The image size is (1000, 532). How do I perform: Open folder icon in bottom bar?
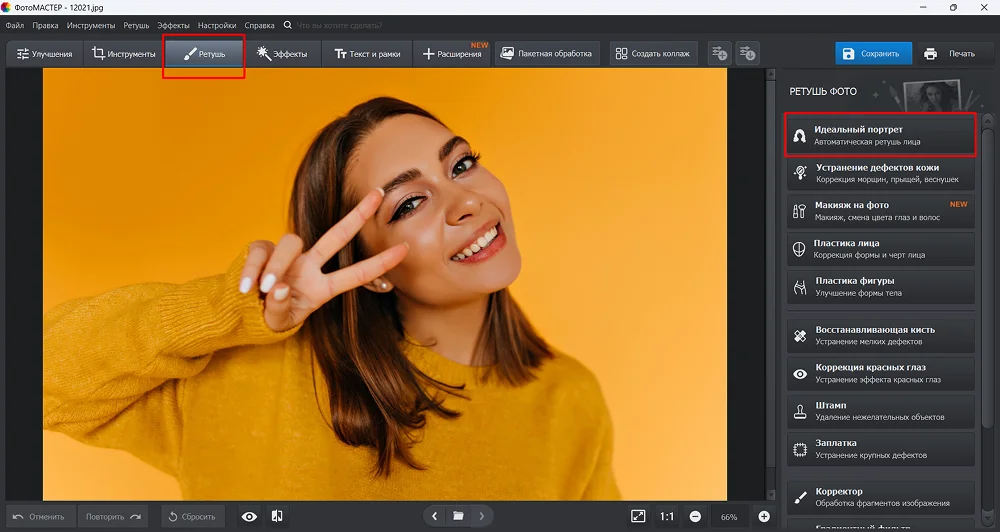click(x=458, y=516)
